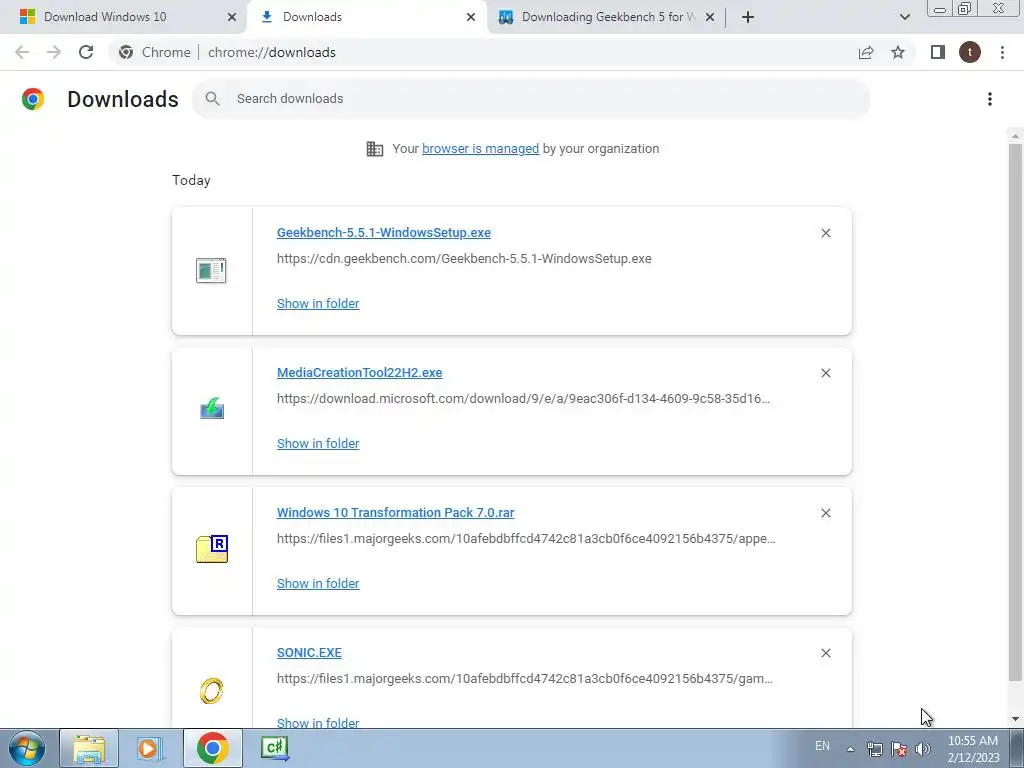Screen dimensions: 1024x768
Task: Click the network tray icon
Action: [874, 748]
